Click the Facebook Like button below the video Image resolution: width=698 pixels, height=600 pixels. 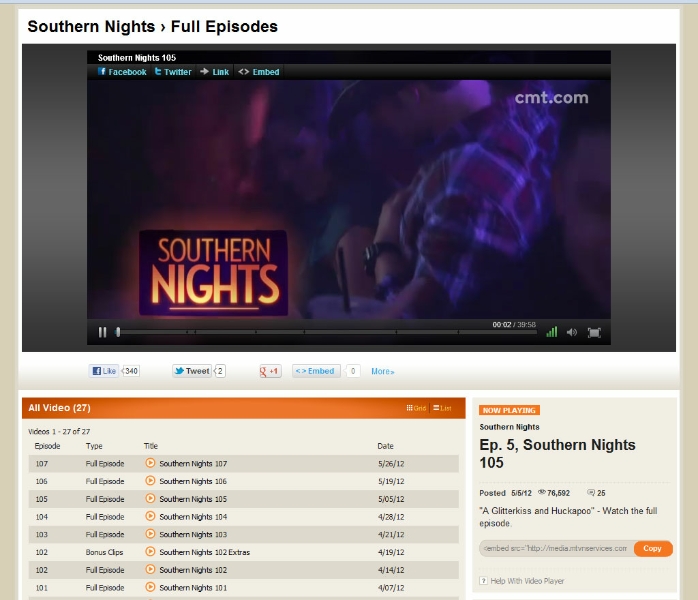[x=105, y=371]
